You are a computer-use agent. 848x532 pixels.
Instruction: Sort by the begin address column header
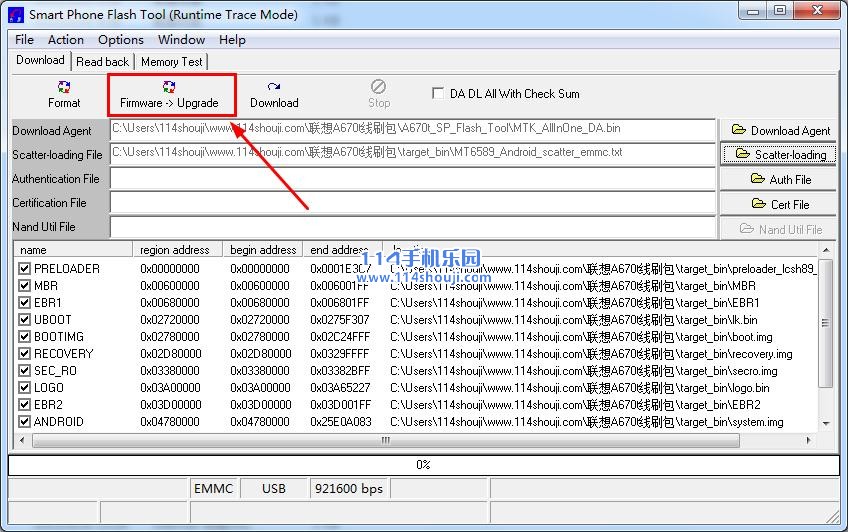[262, 250]
